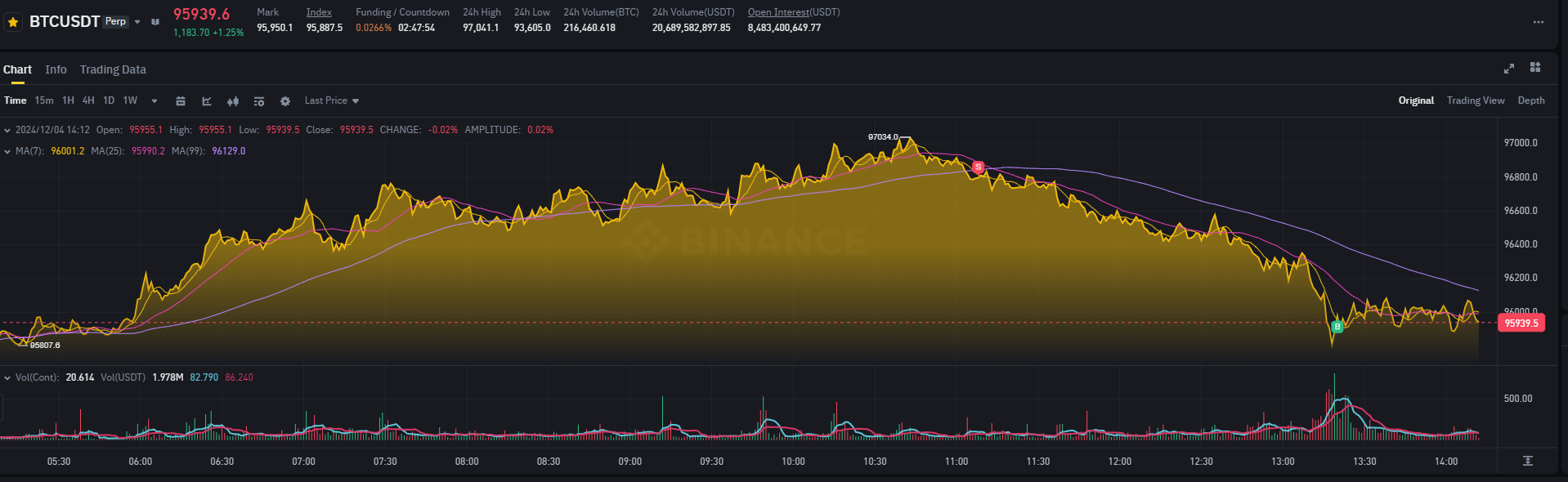Open chart settings gear icon

click(x=285, y=101)
